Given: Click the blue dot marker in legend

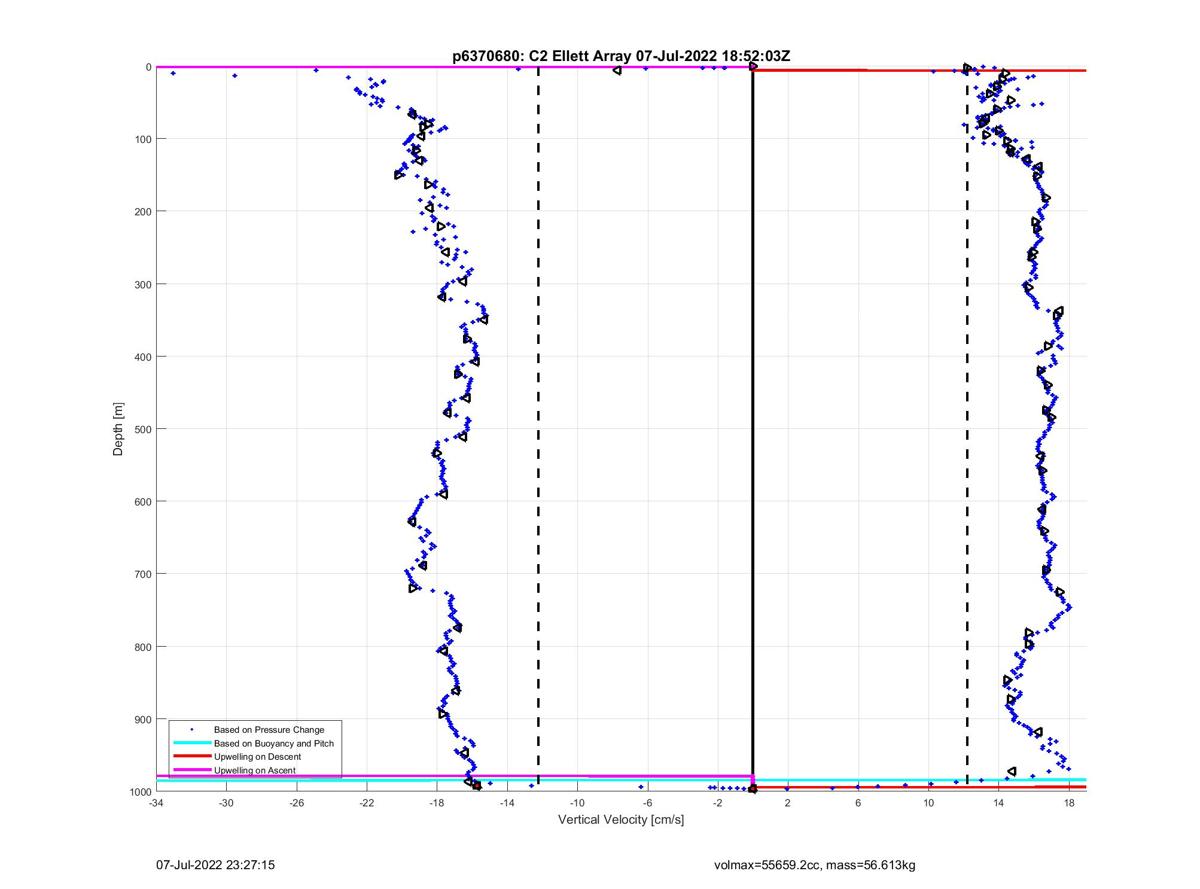Looking at the screenshot, I should coord(191,730).
